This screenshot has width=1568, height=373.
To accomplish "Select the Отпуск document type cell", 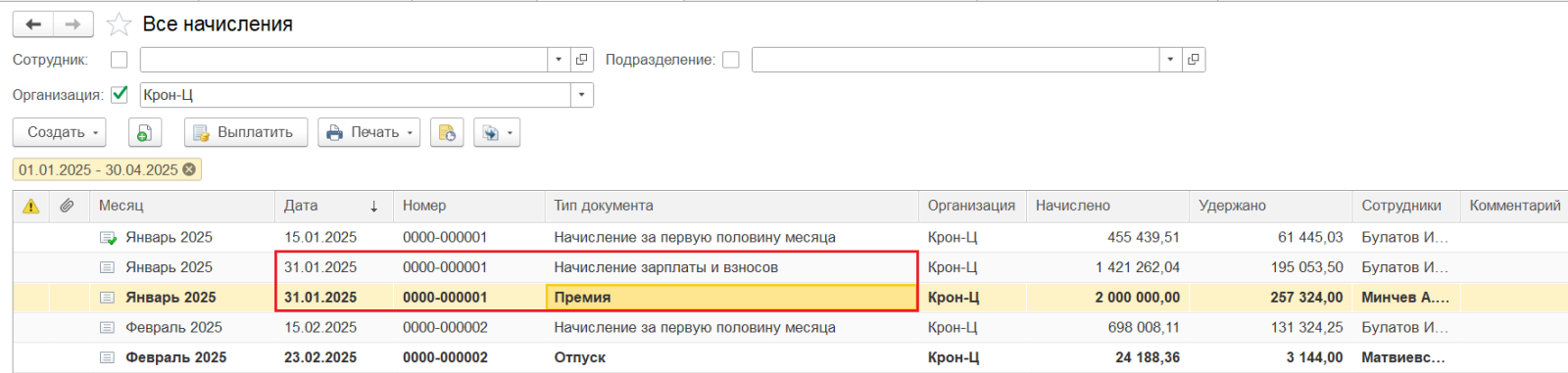I will [731, 357].
